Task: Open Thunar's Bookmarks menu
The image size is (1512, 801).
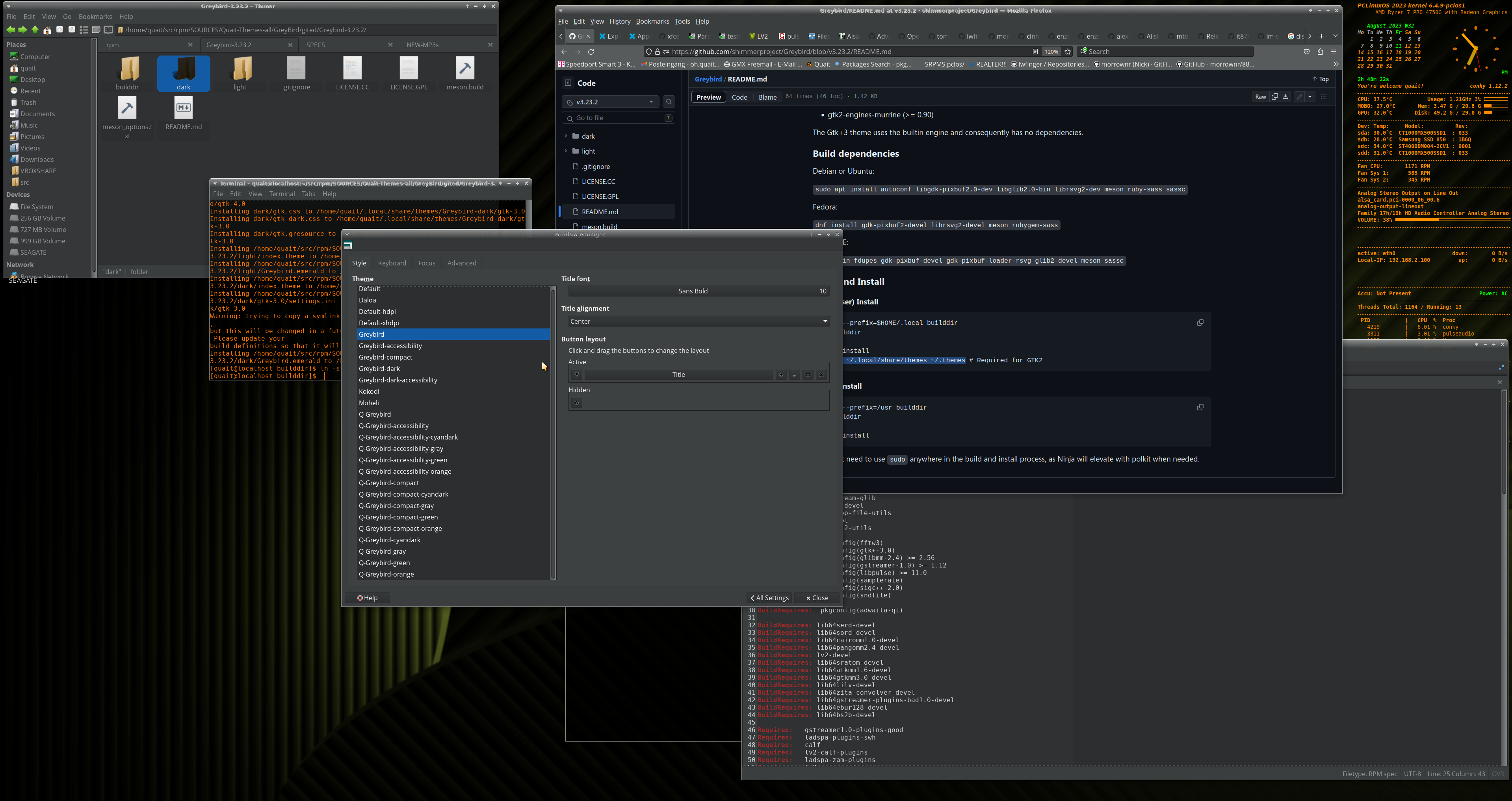Action: (x=95, y=17)
